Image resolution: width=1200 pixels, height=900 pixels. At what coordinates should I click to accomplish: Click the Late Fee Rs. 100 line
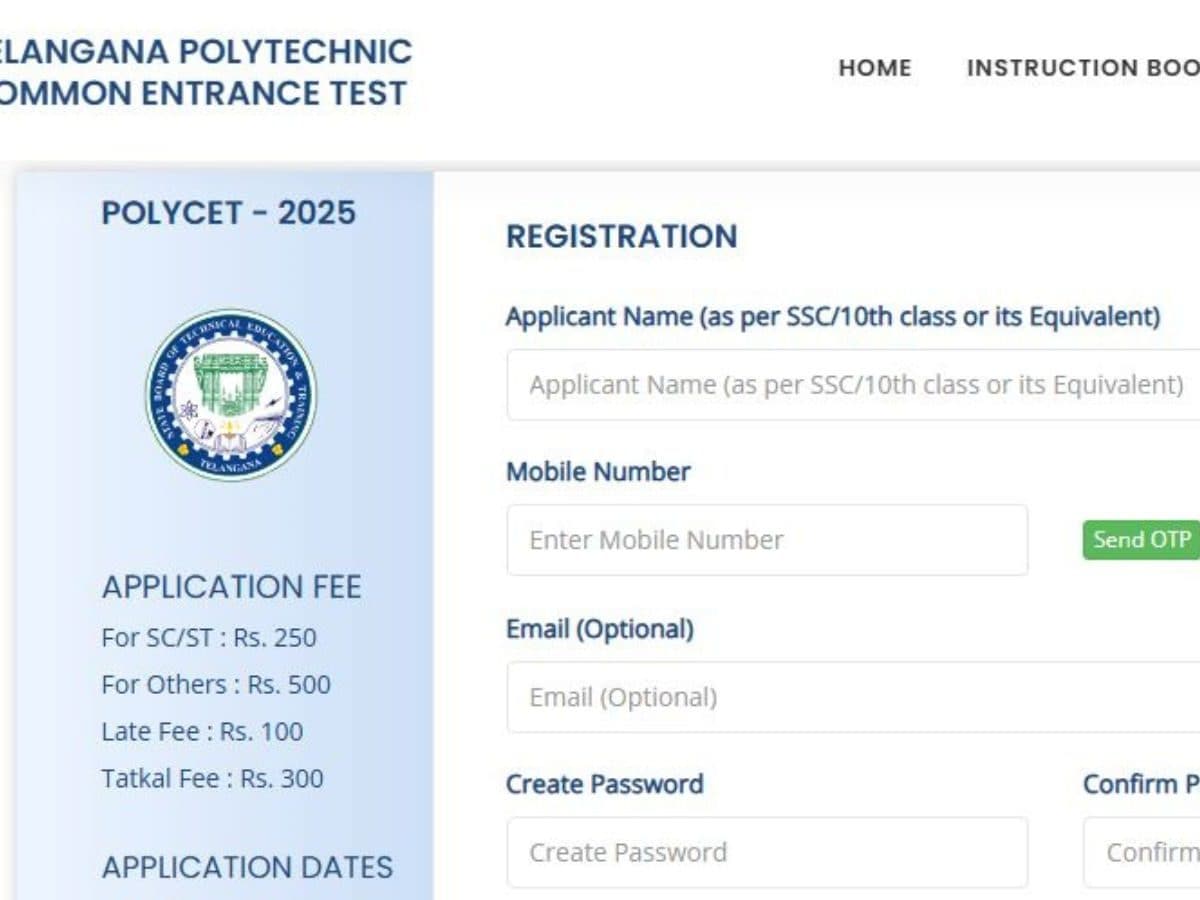click(x=202, y=732)
